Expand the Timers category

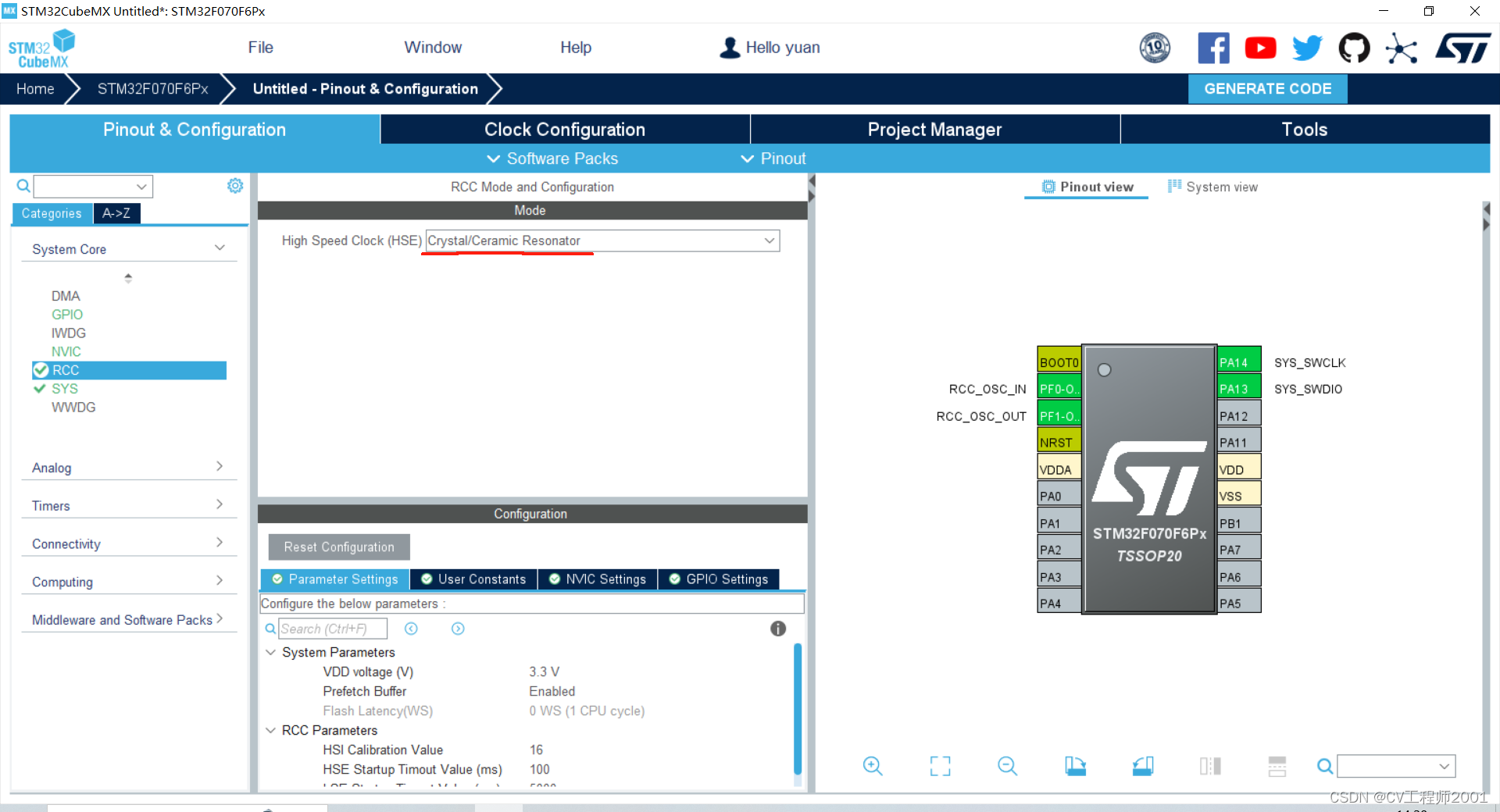click(220, 504)
